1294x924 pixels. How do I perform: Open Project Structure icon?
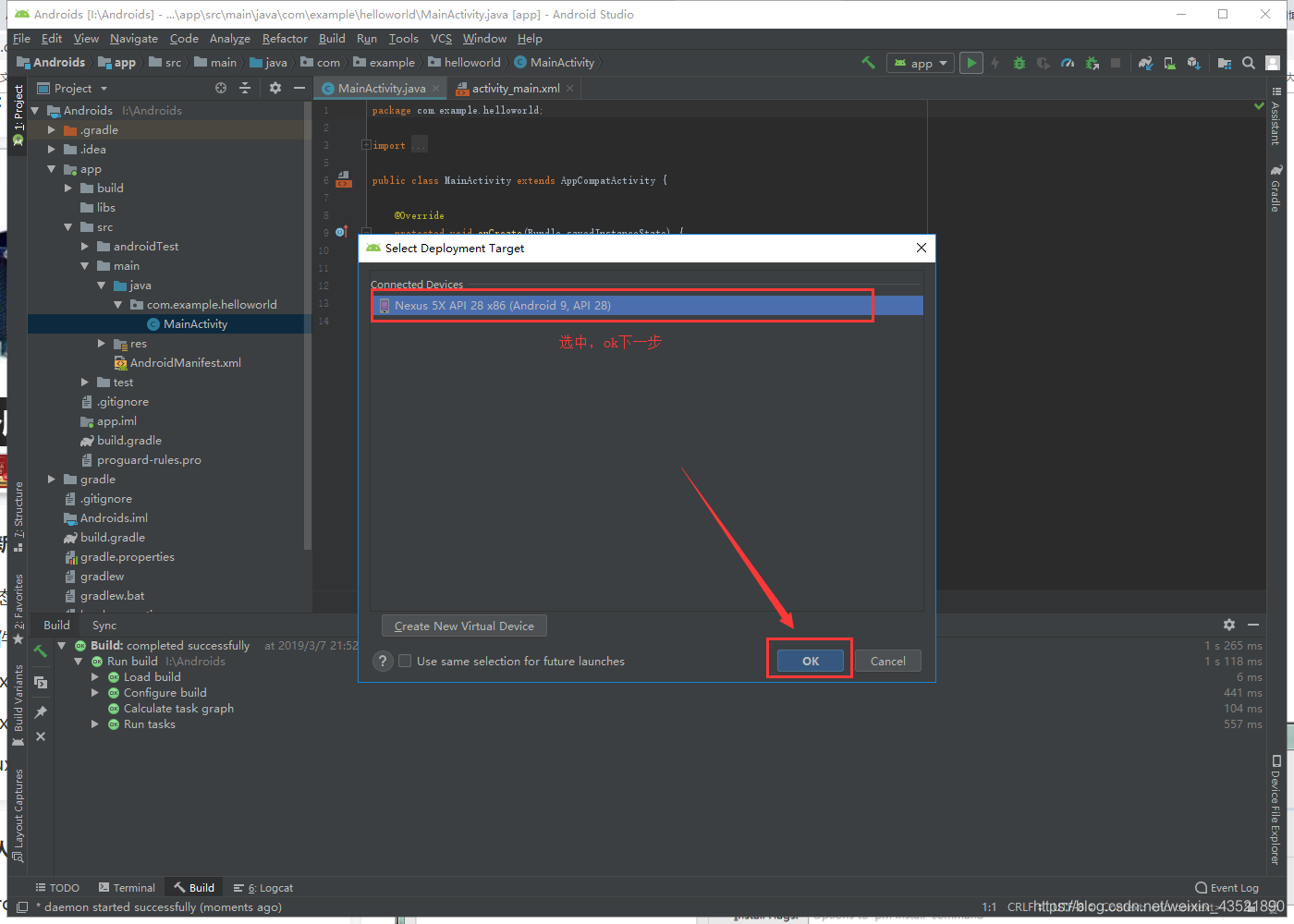pyautogui.click(x=1225, y=63)
